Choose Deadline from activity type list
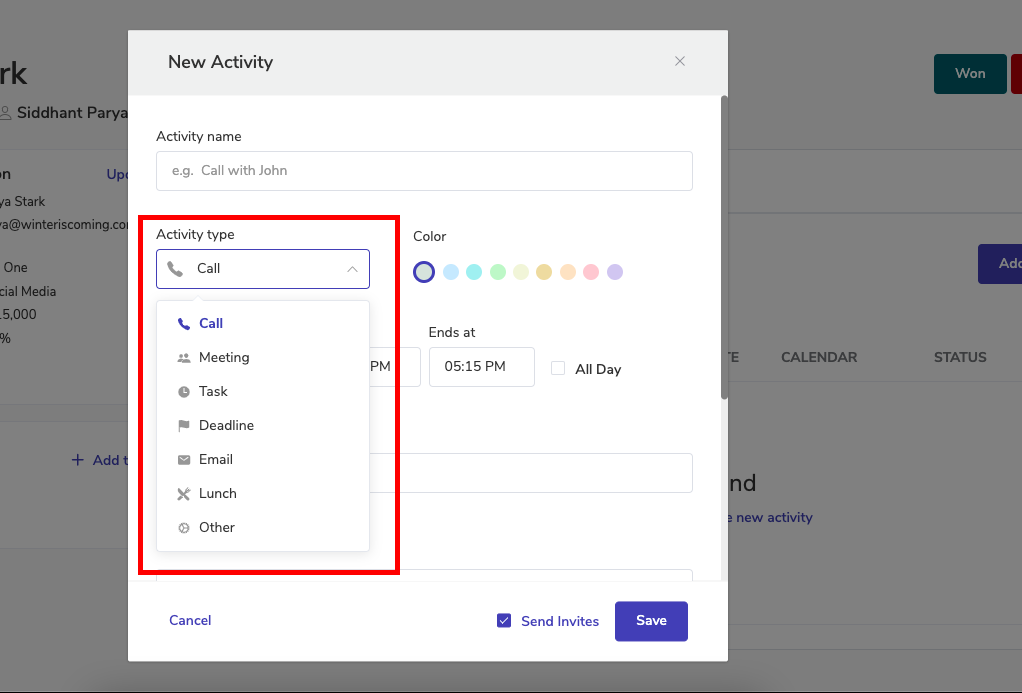Image resolution: width=1022 pixels, height=693 pixels. (226, 426)
